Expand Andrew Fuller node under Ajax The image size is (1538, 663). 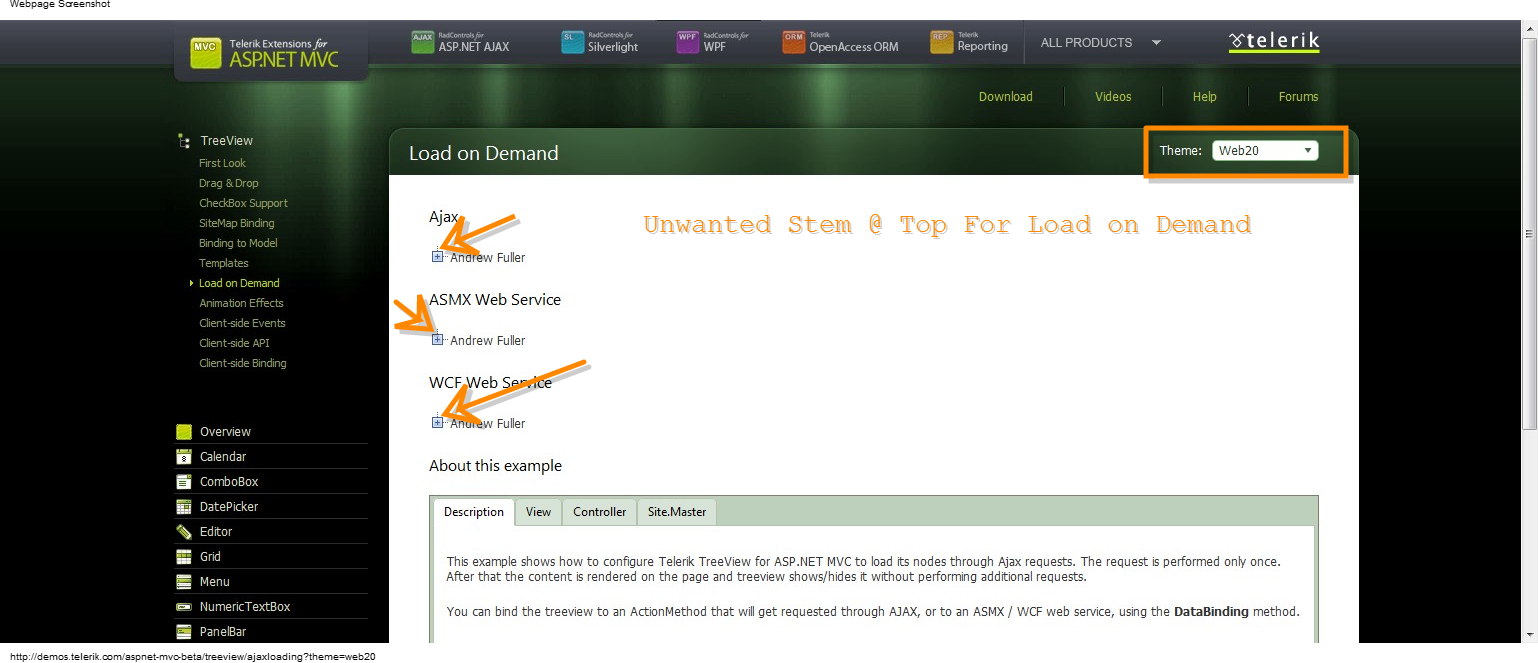(437, 257)
